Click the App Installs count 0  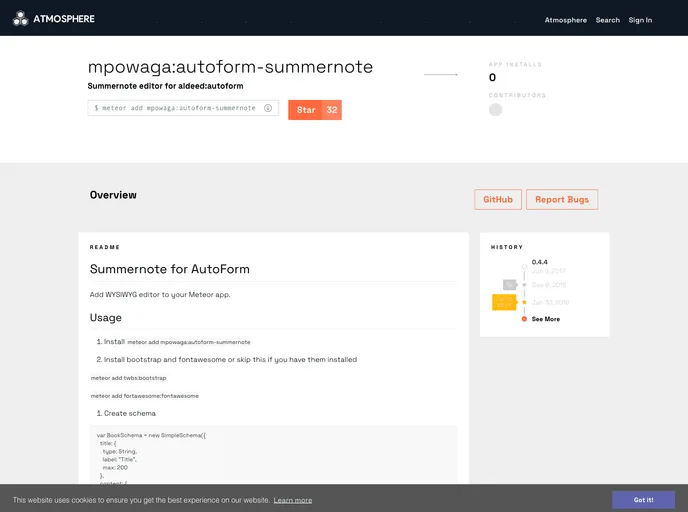pos(492,77)
